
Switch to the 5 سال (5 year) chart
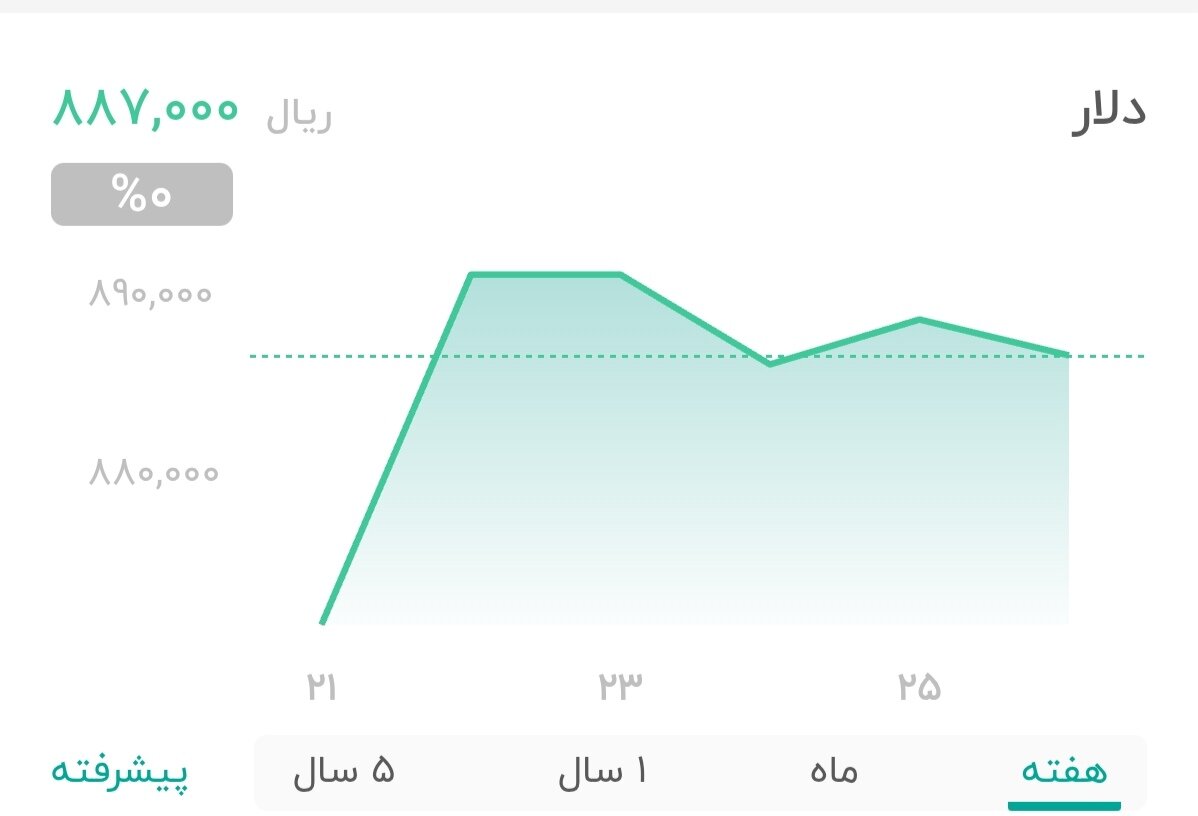345,771
